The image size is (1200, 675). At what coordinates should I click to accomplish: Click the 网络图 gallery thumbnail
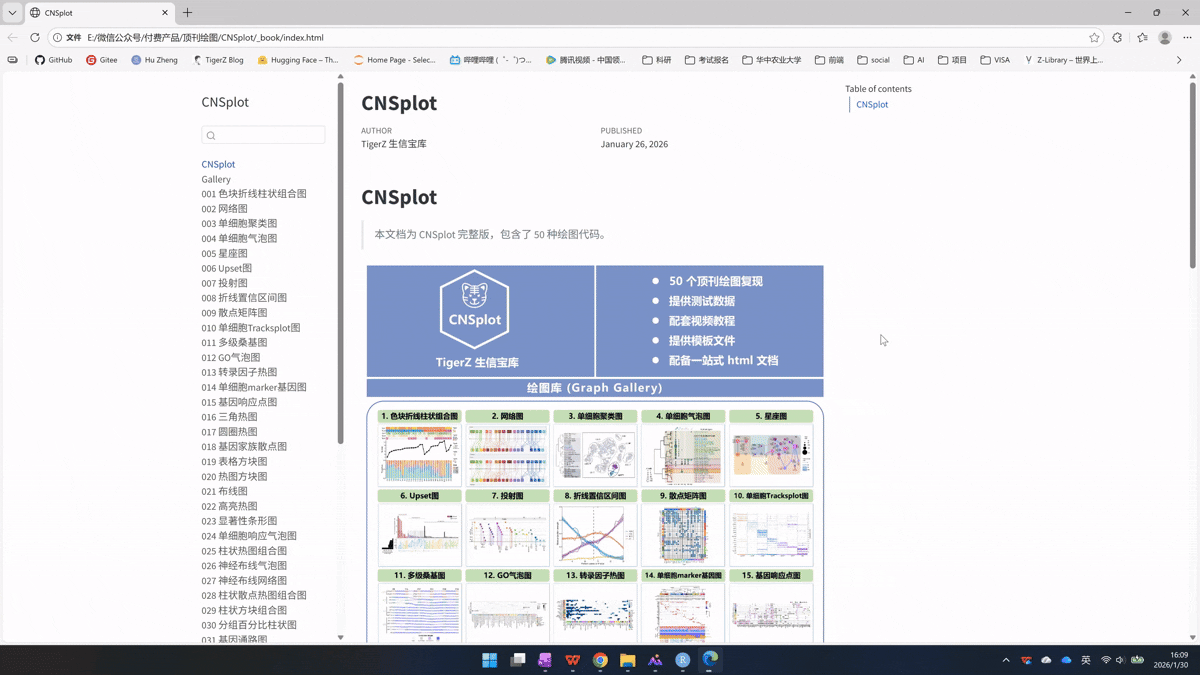tap(507, 456)
